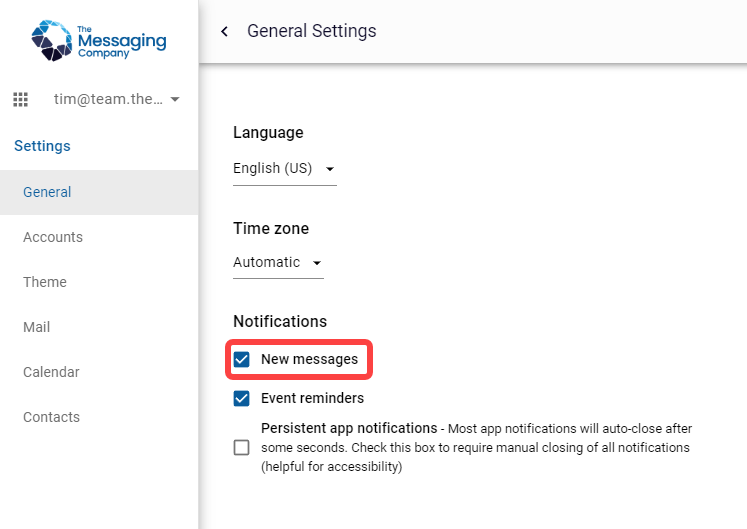Uncheck the New messages checkbox

(x=242, y=359)
